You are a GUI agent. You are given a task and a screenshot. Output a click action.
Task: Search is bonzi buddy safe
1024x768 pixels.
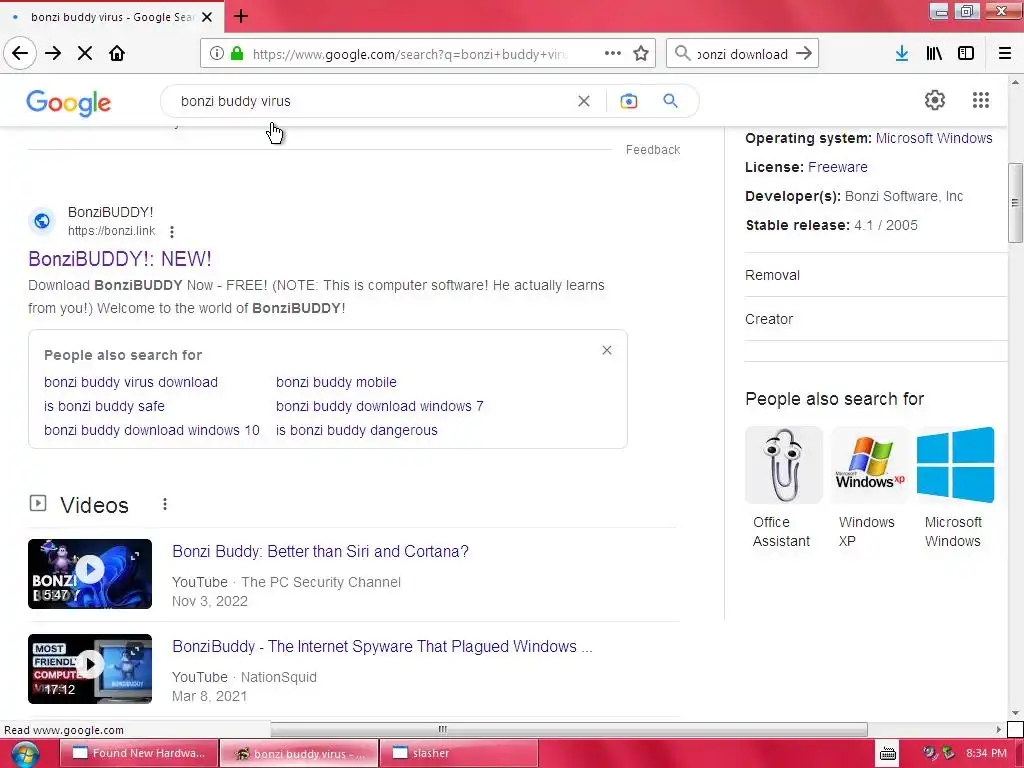[x=104, y=406]
